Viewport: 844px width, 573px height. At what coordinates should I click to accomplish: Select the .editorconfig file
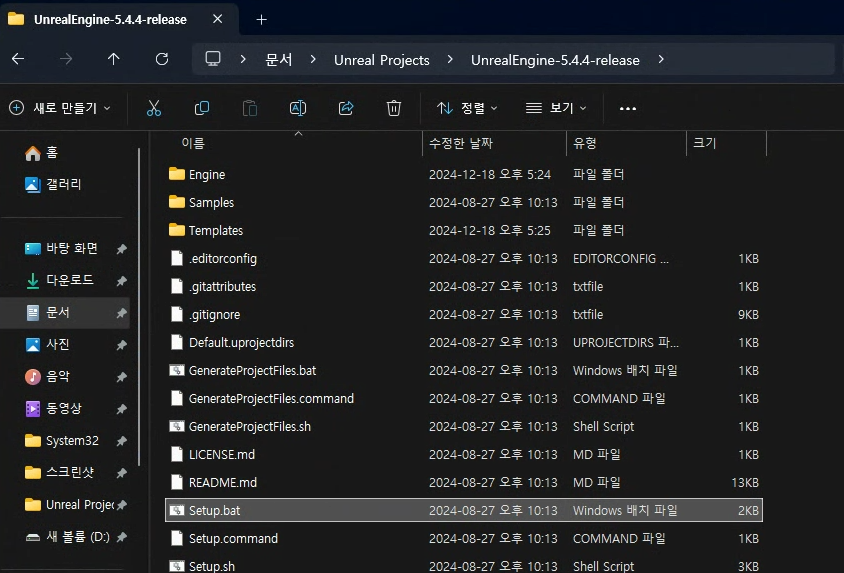(463, 258)
